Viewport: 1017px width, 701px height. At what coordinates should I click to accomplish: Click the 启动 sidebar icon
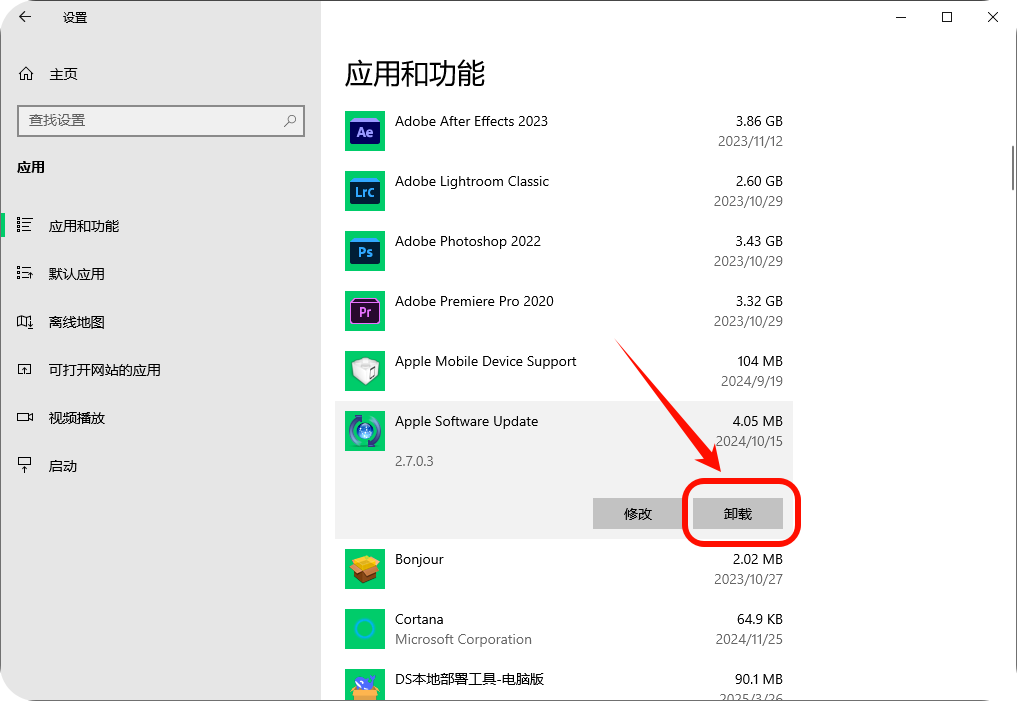pyautogui.click(x=25, y=465)
